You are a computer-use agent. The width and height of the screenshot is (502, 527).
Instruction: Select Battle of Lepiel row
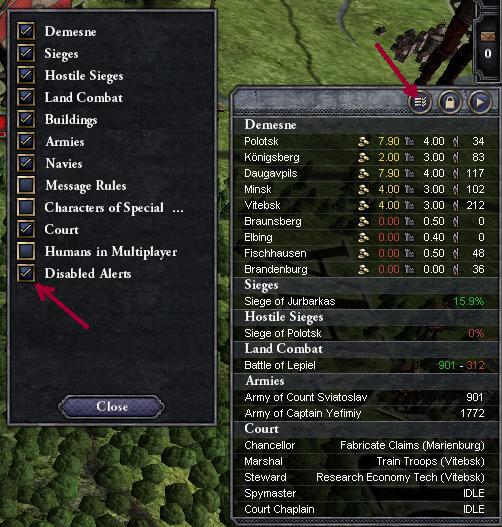click(x=366, y=365)
